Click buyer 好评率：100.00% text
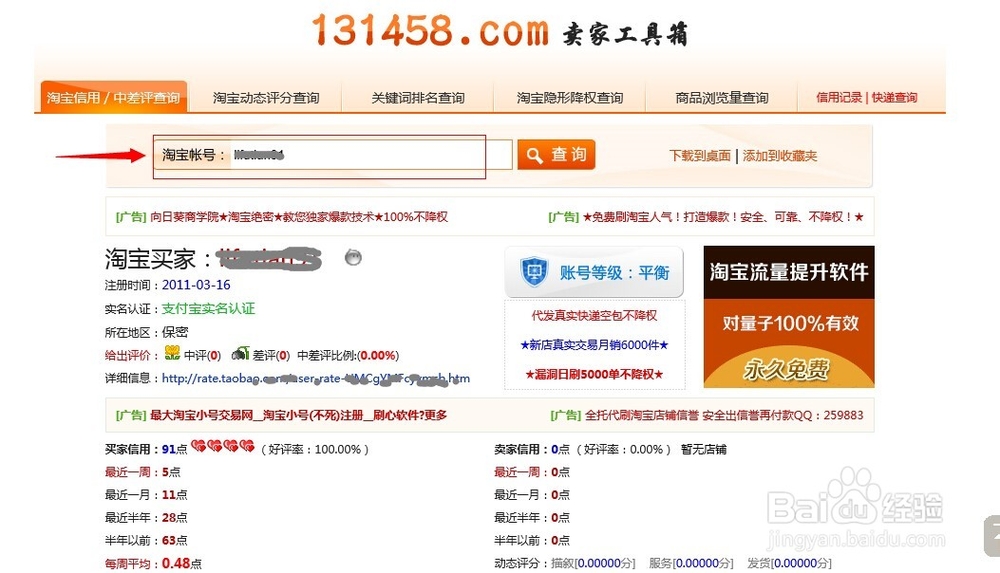 point(314,449)
